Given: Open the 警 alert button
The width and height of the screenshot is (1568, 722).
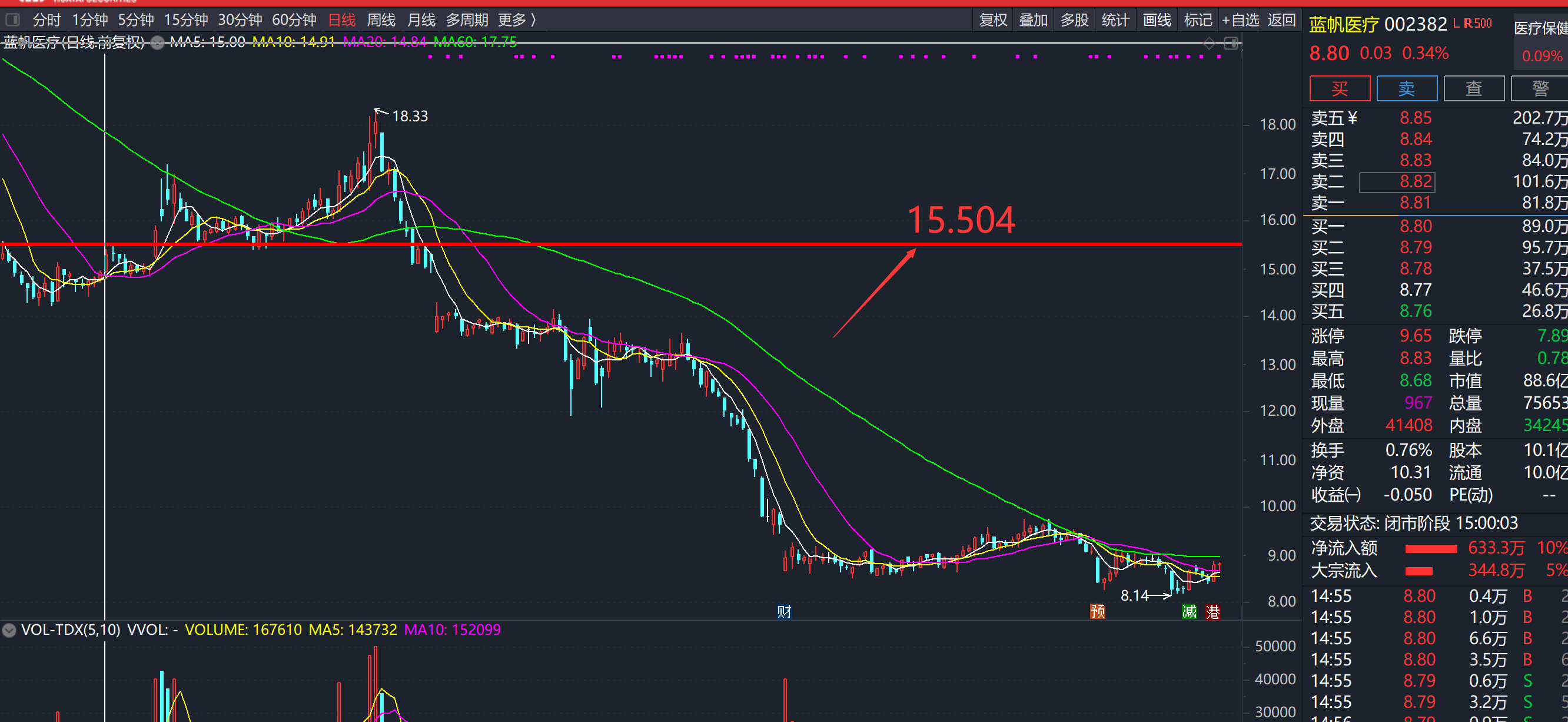Looking at the screenshot, I should pyautogui.click(x=1540, y=89).
